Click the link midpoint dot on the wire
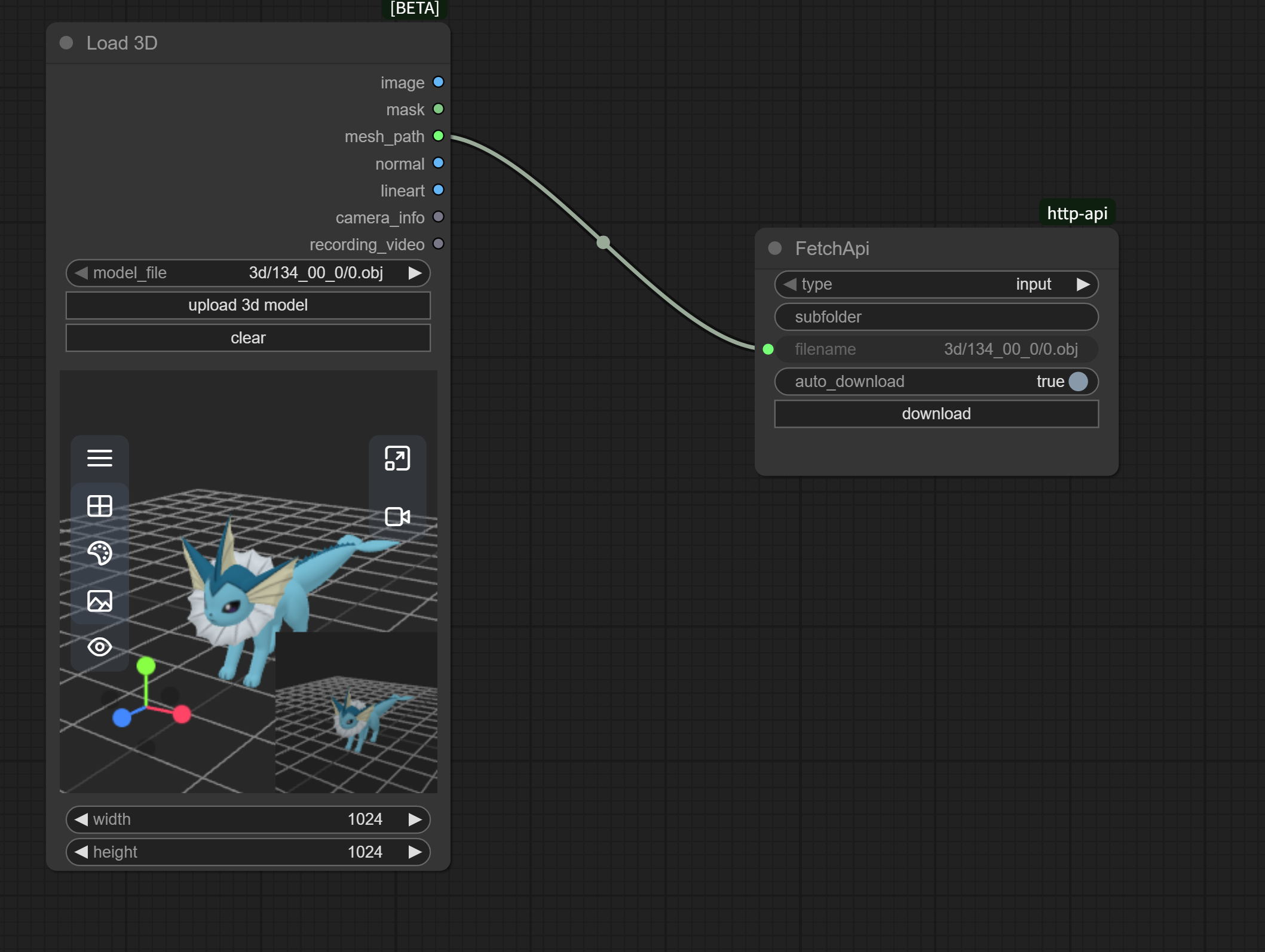This screenshot has width=1265, height=952. 604,242
